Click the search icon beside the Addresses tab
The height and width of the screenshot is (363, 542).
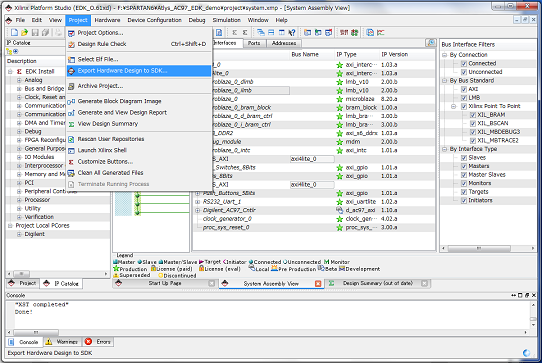click(431, 43)
